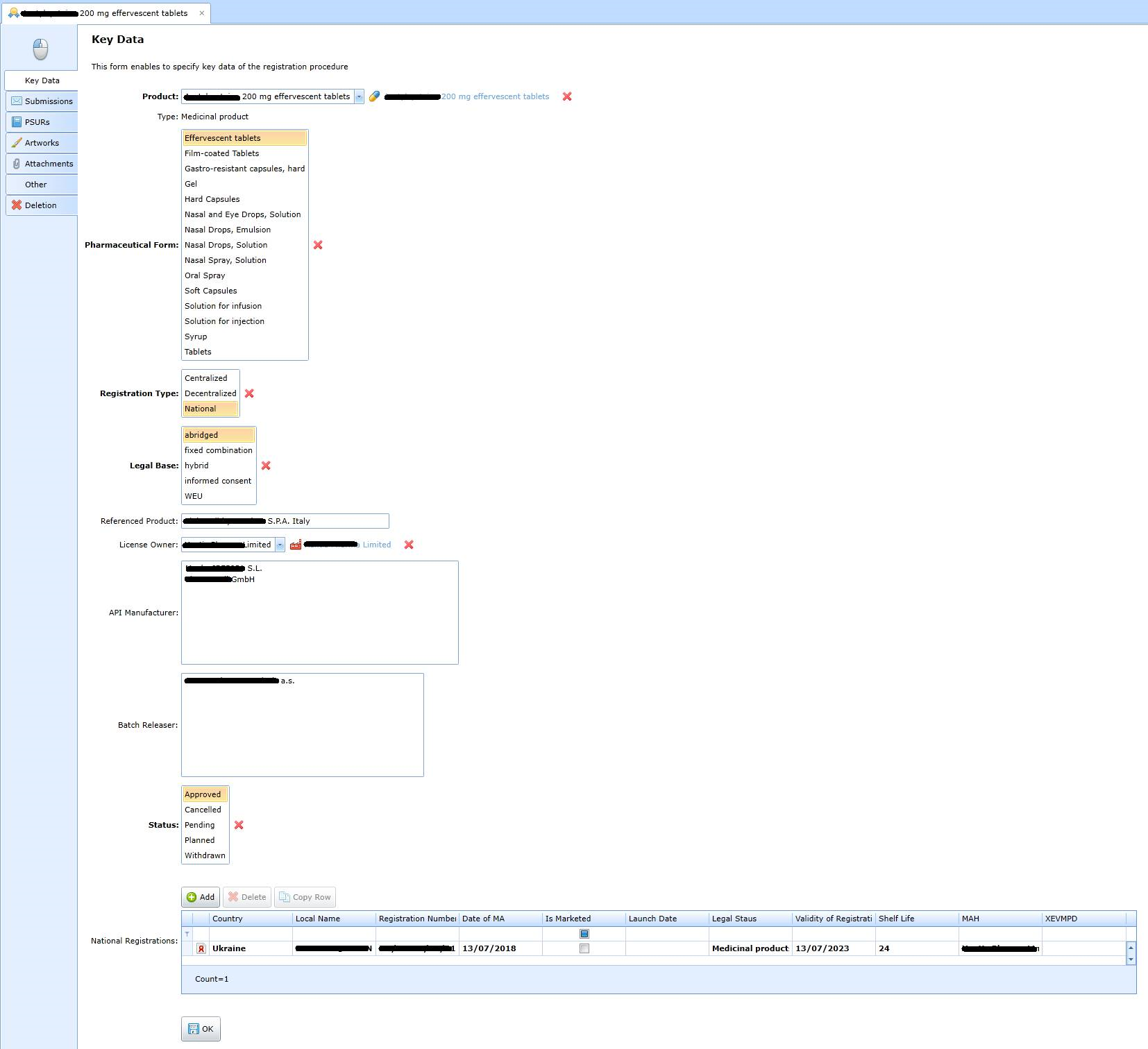This screenshot has width=1148, height=1049.
Task: Click the red X next to Product field
Action: (567, 96)
